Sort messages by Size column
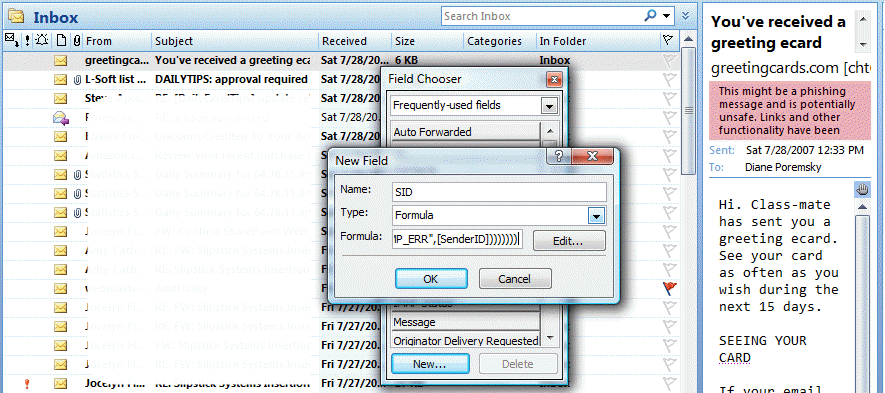The height and width of the screenshot is (393, 885). (428, 41)
